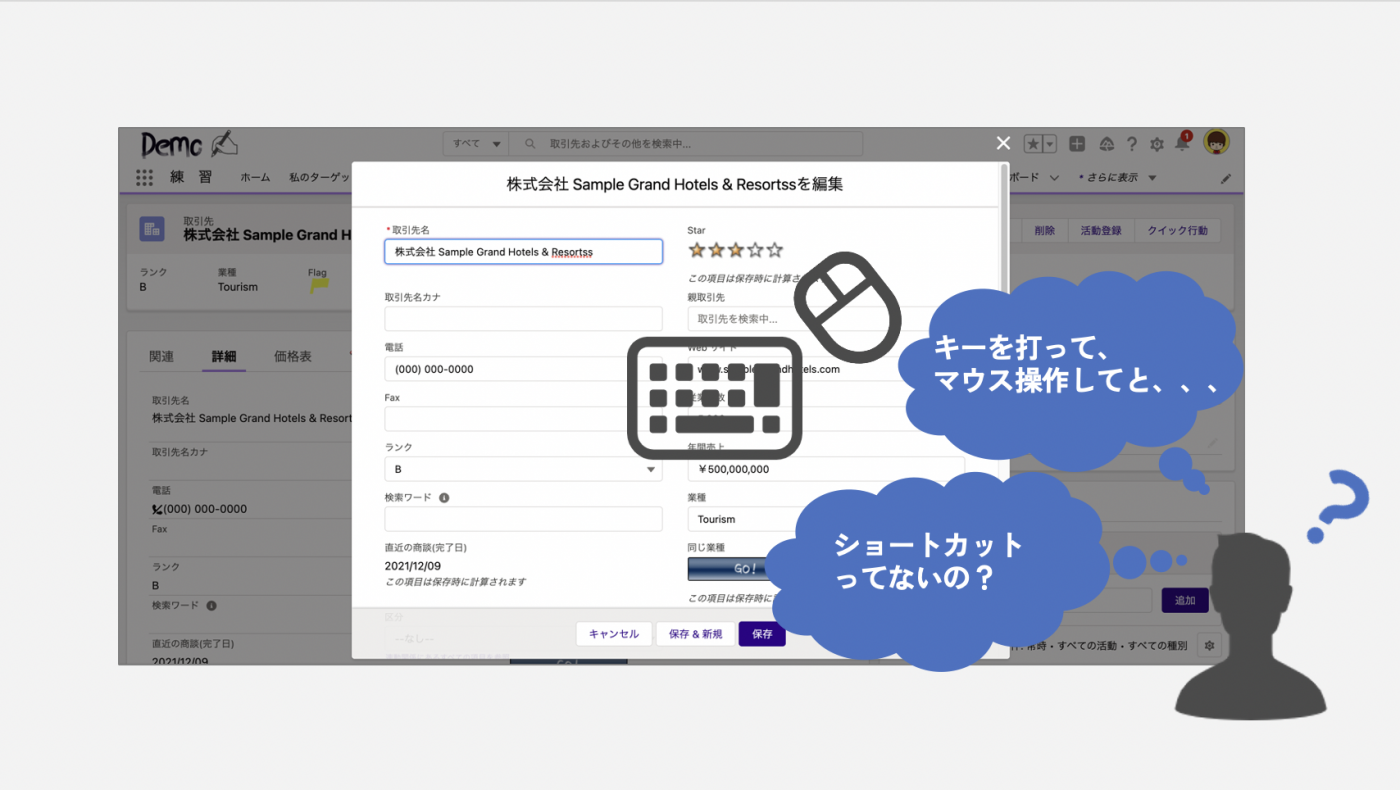Click the 練習 app name
Screen dimensions: 1400x790
coord(191,177)
